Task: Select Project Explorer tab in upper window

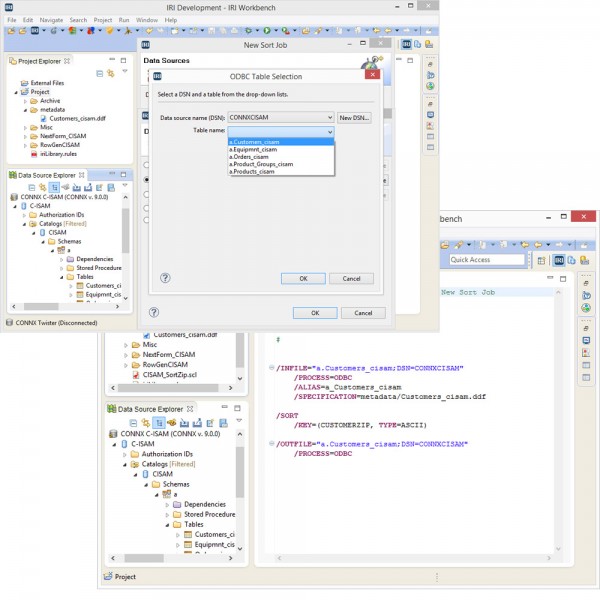Action: (x=39, y=61)
